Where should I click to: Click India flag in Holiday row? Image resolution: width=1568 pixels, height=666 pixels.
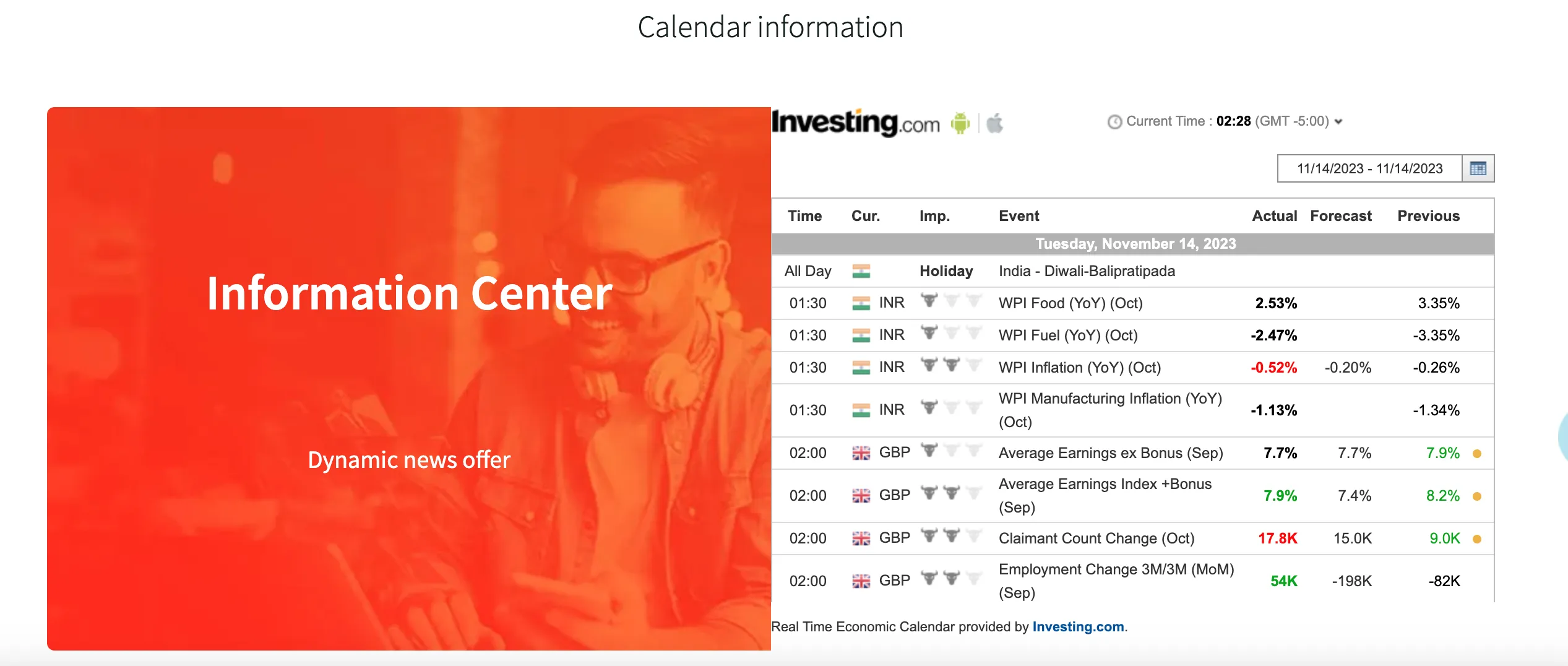coord(861,271)
